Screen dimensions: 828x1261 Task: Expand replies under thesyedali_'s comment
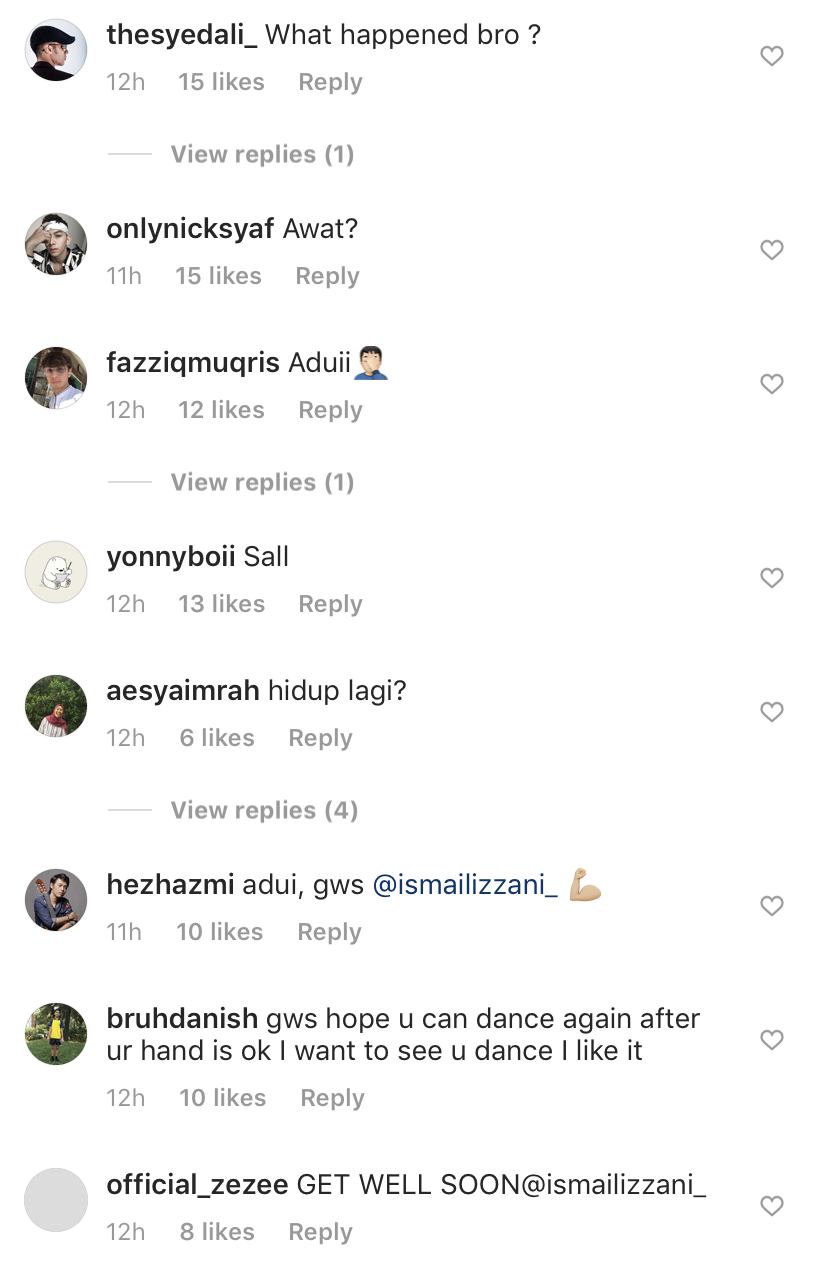pyautogui.click(x=262, y=154)
